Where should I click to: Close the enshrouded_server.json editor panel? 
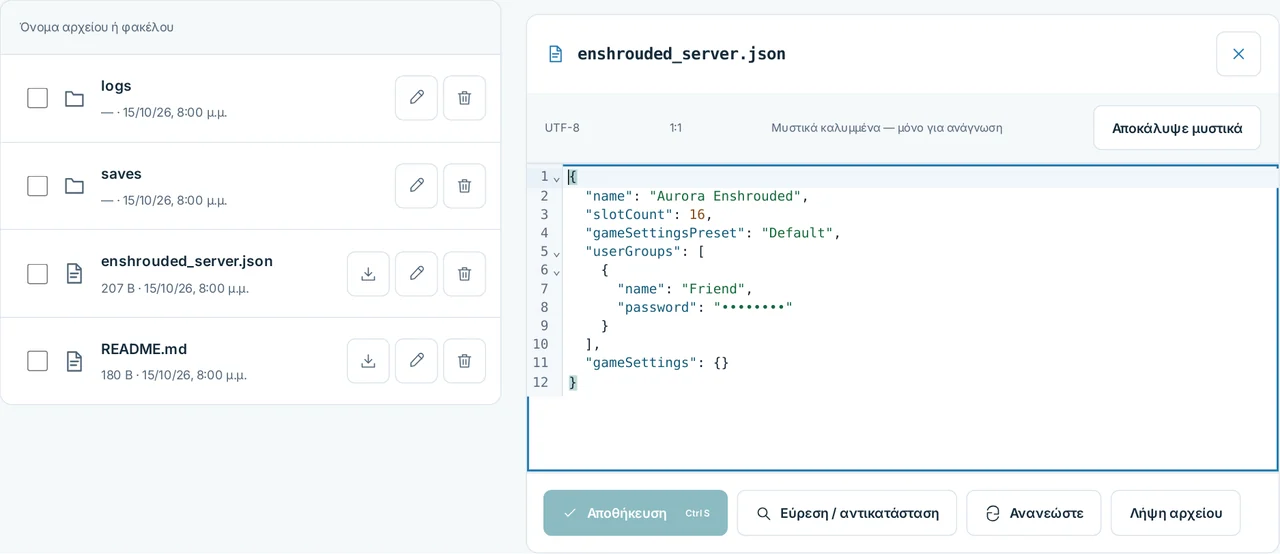[1238, 54]
